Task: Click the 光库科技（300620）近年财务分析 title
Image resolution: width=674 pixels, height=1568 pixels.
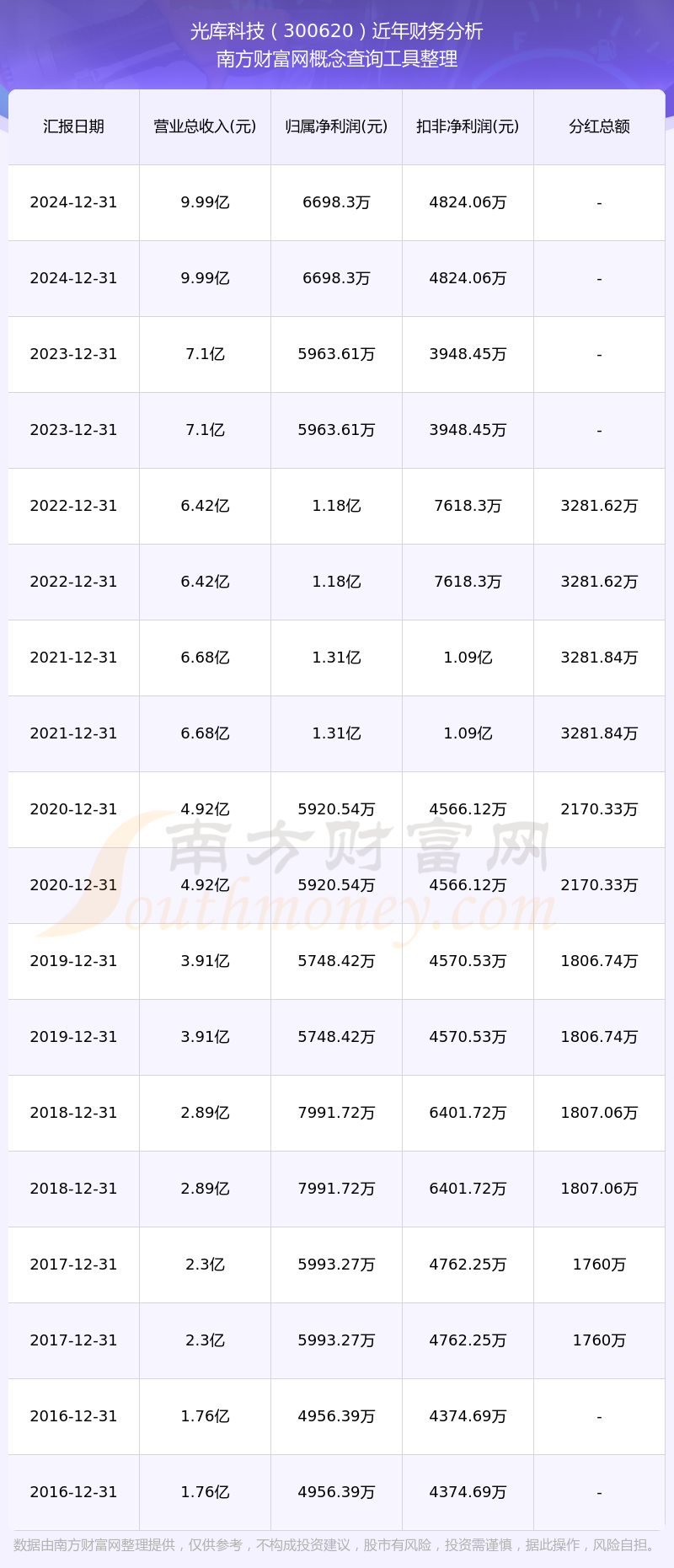Action: click(337, 31)
